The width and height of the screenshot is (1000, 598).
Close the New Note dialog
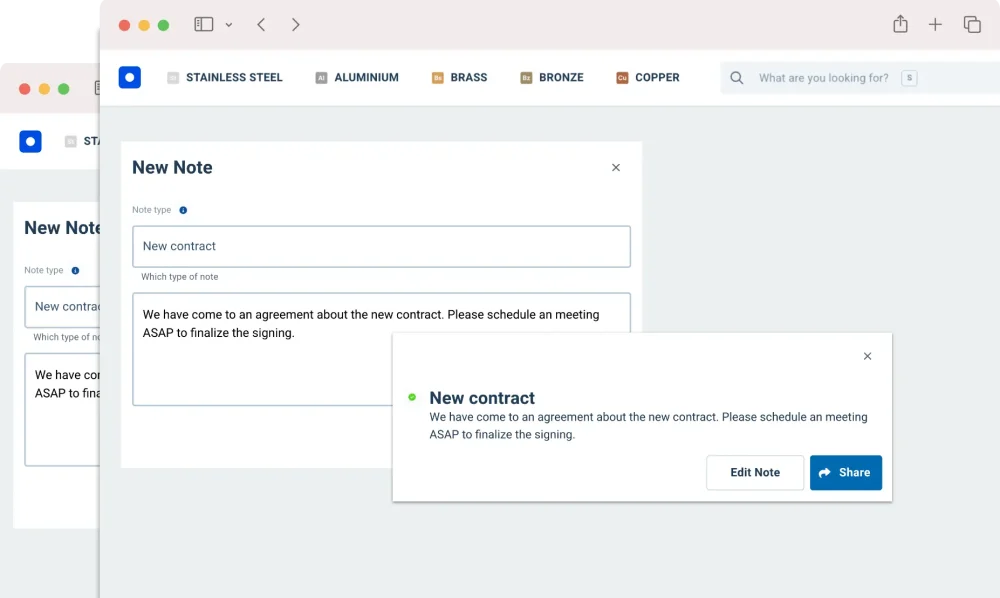616,168
